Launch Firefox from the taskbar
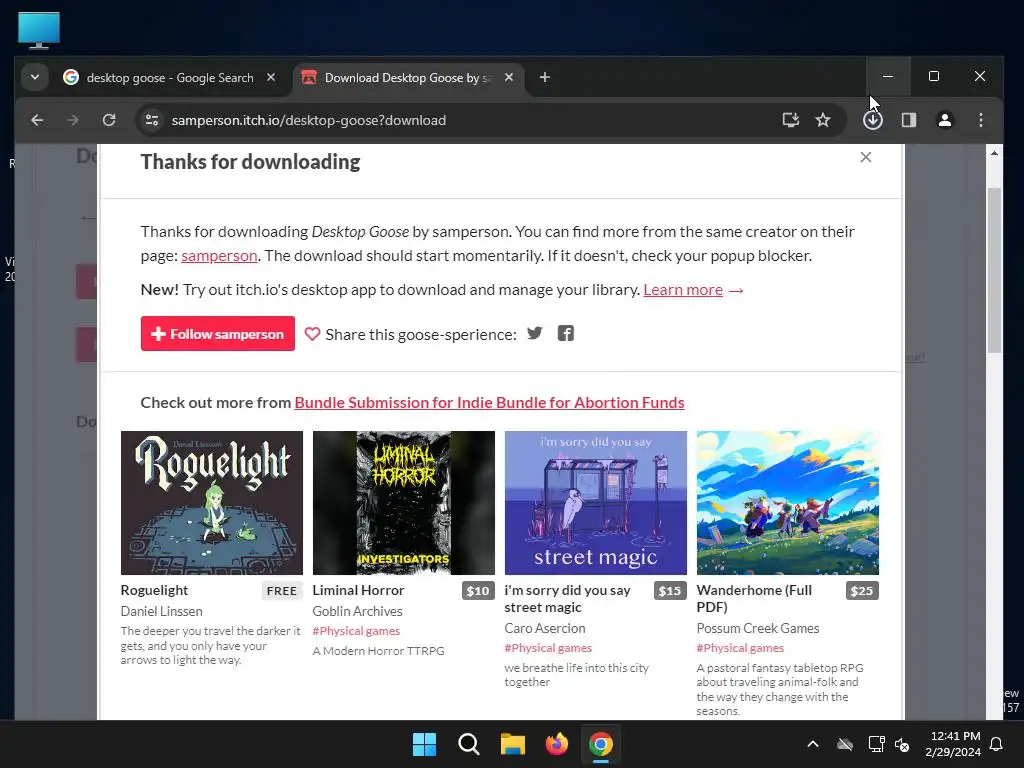1024x768 pixels. (556, 744)
